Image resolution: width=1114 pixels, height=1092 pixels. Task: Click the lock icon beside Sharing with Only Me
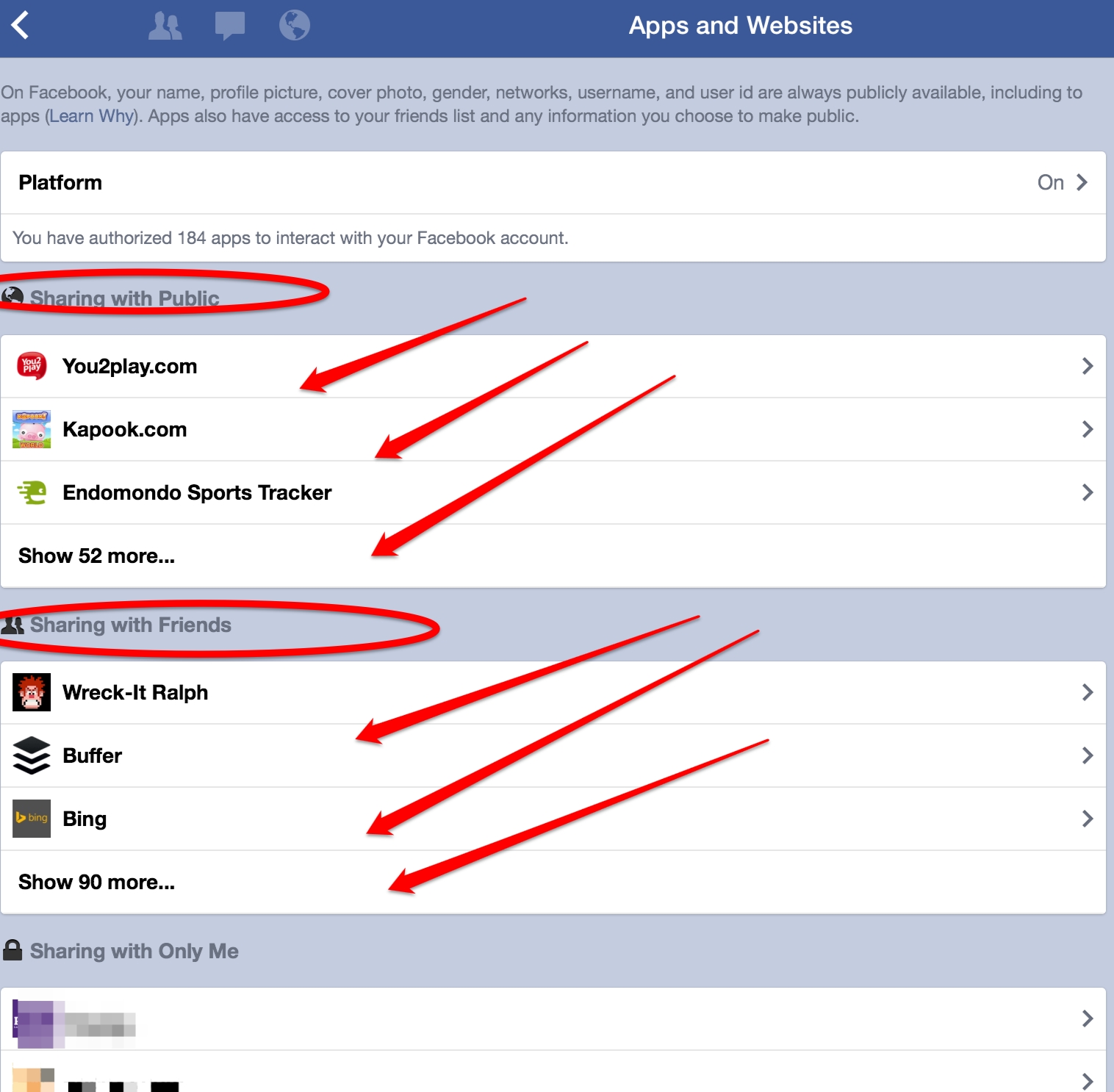pos(12,950)
